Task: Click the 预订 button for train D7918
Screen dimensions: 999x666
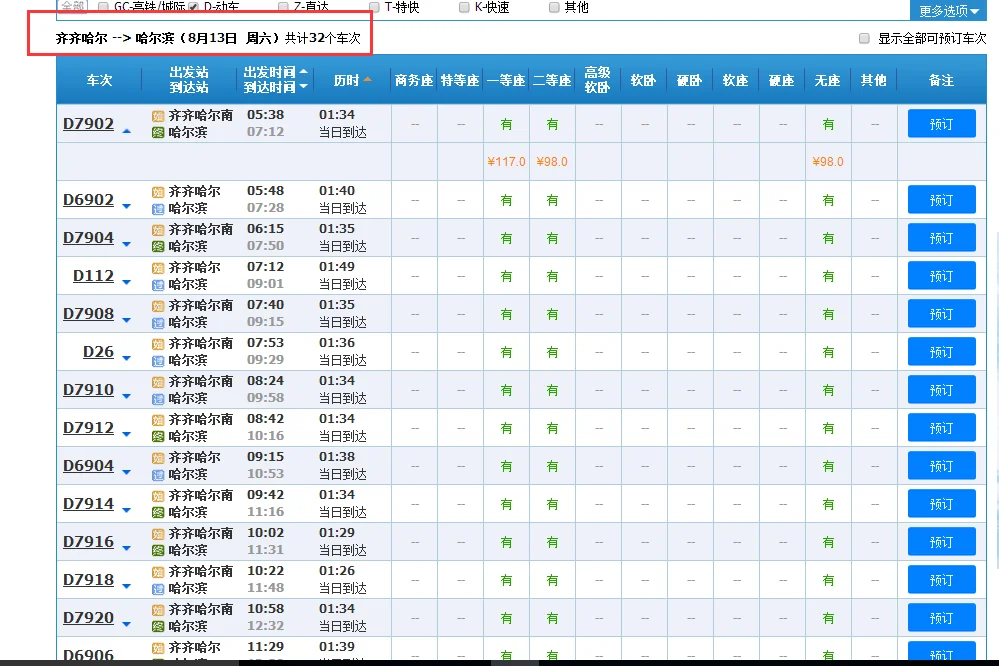Action: [940, 579]
